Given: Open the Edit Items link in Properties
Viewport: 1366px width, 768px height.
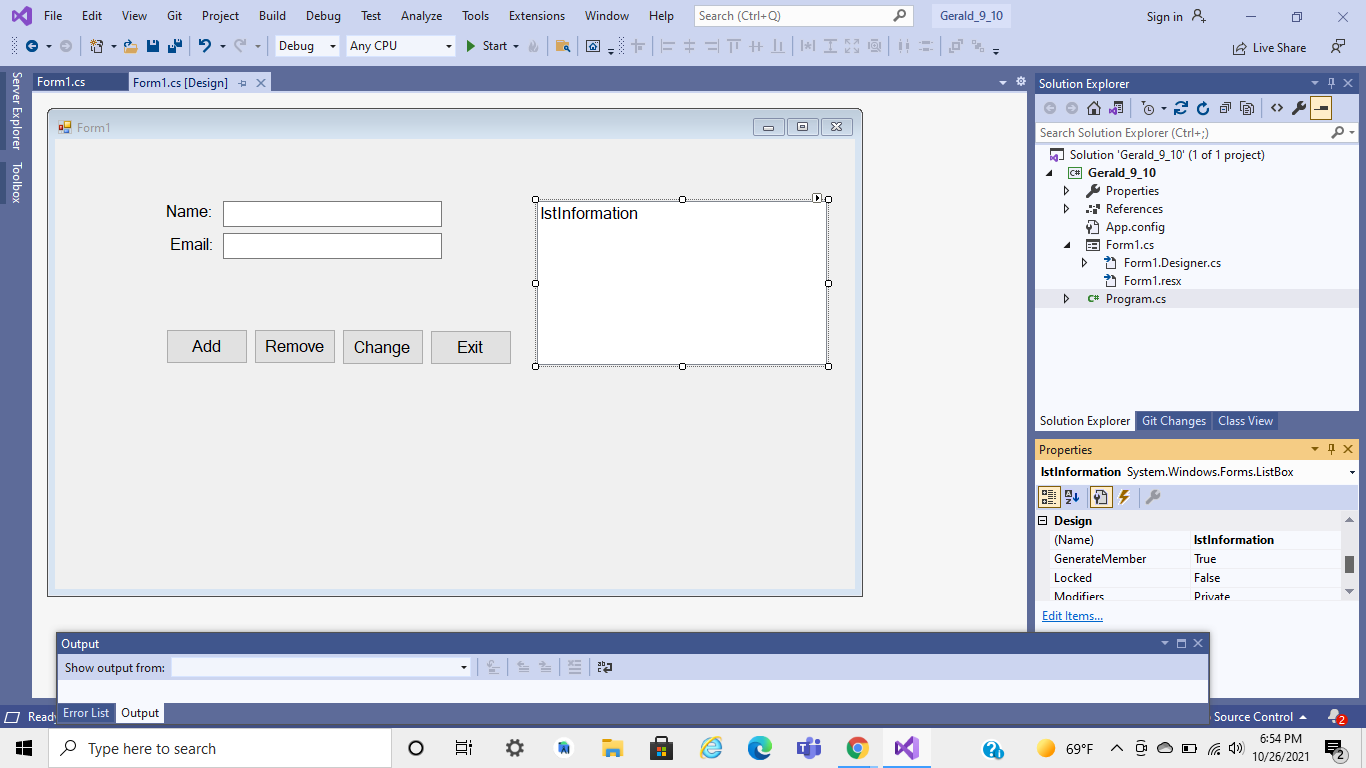Looking at the screenshot, I should (1071, 615).
